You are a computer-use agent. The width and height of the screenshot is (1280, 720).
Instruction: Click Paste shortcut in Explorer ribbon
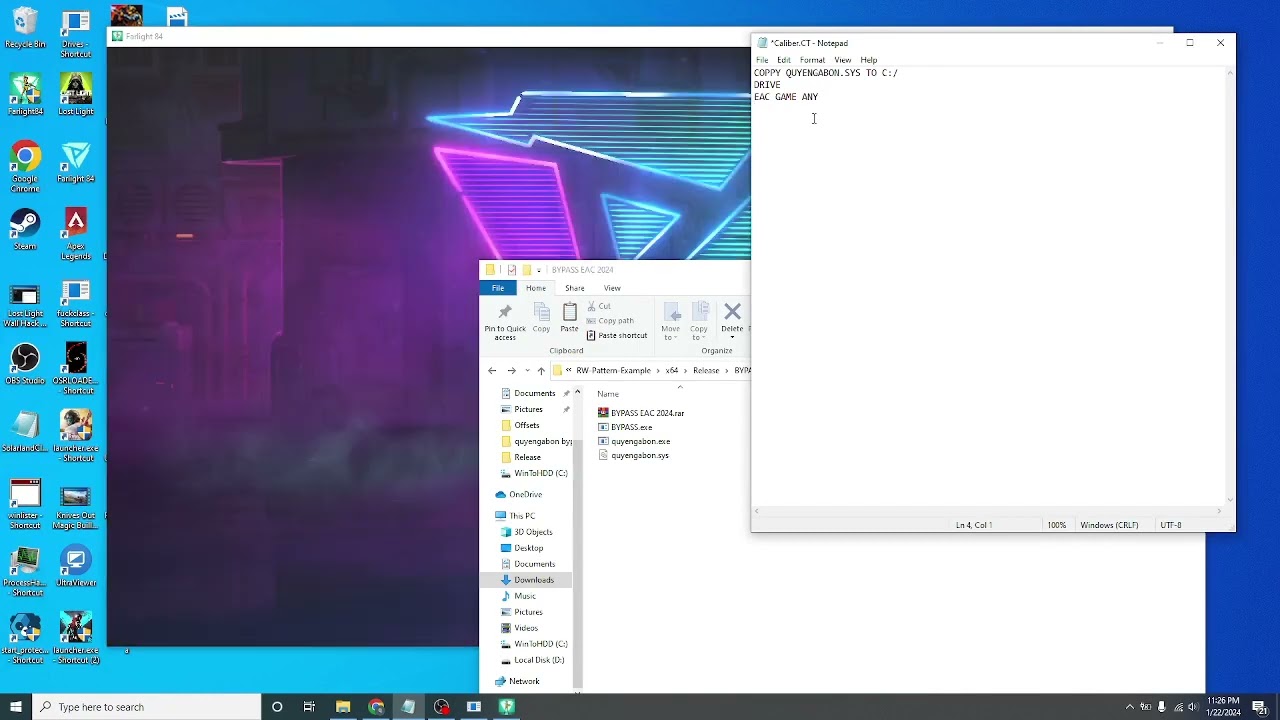(617, 335)
